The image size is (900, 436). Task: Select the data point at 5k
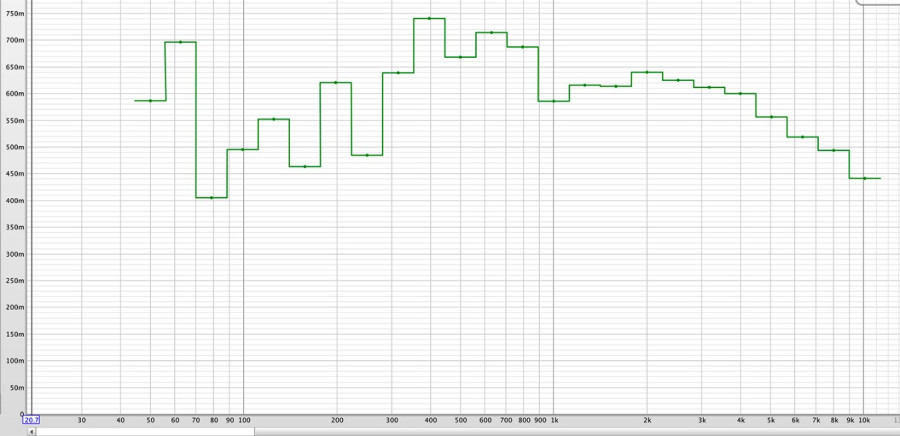771,117
